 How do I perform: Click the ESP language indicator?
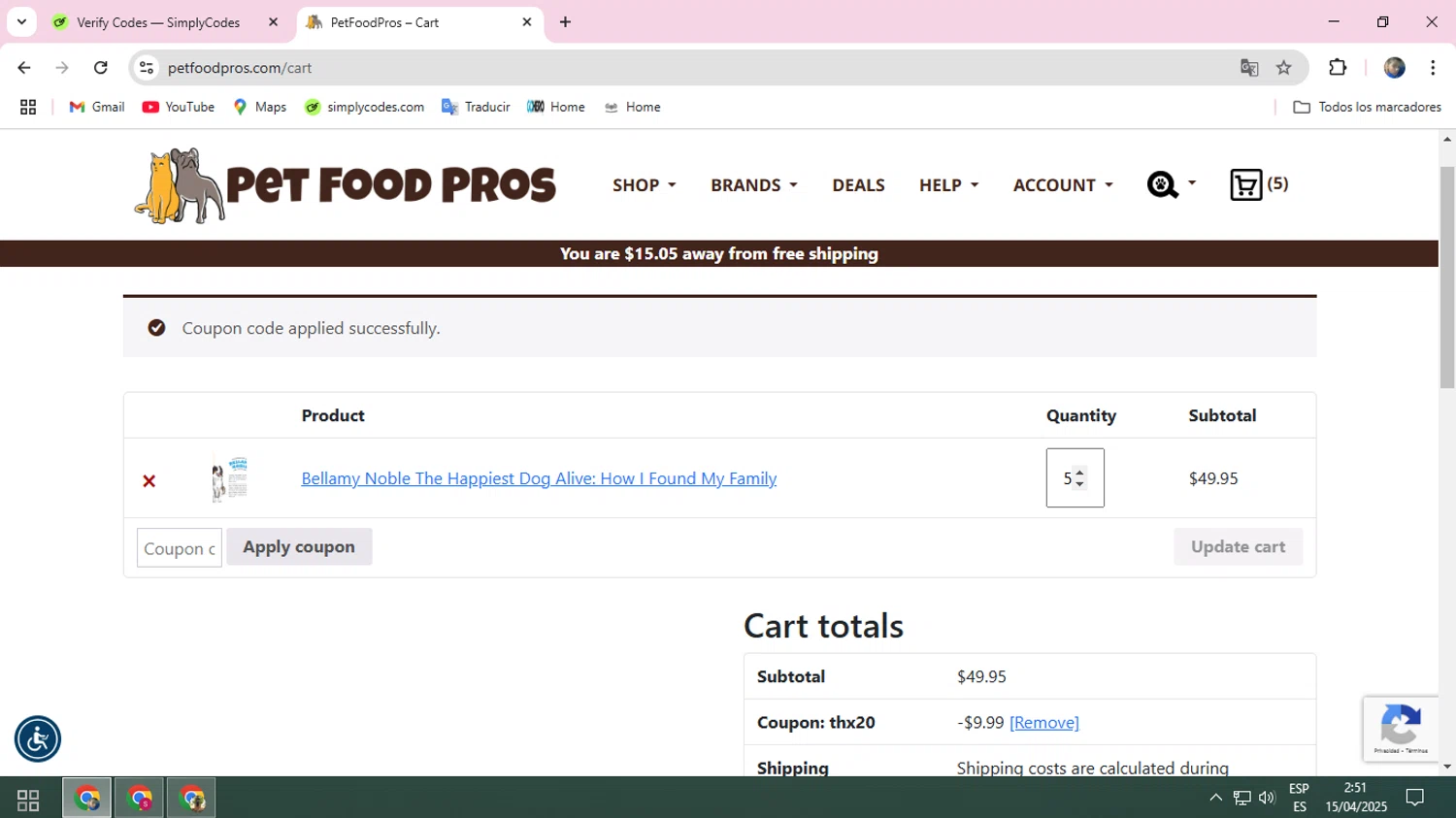point(1299,798)
